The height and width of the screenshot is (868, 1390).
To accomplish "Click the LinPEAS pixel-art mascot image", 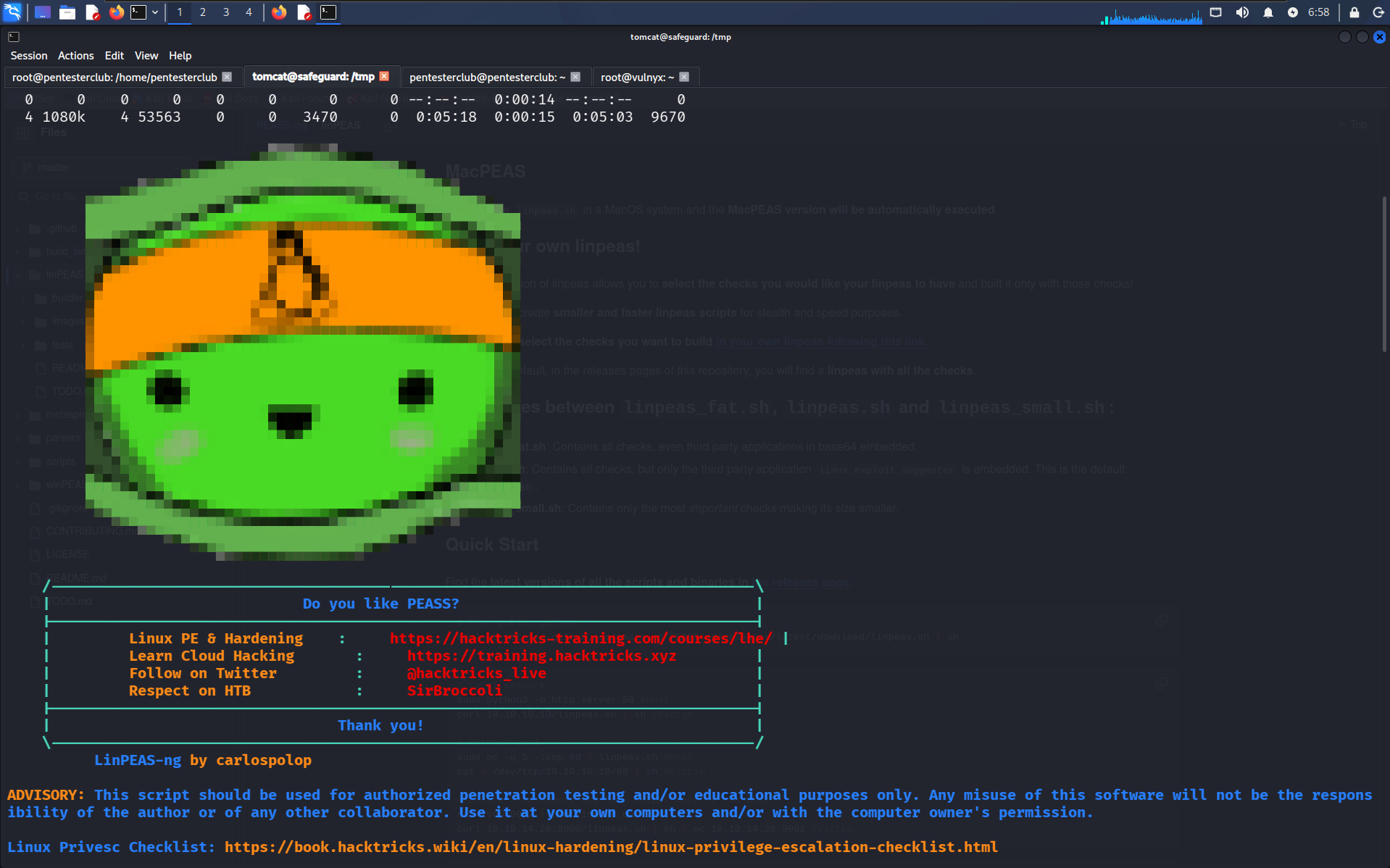I will click(303, 352).
